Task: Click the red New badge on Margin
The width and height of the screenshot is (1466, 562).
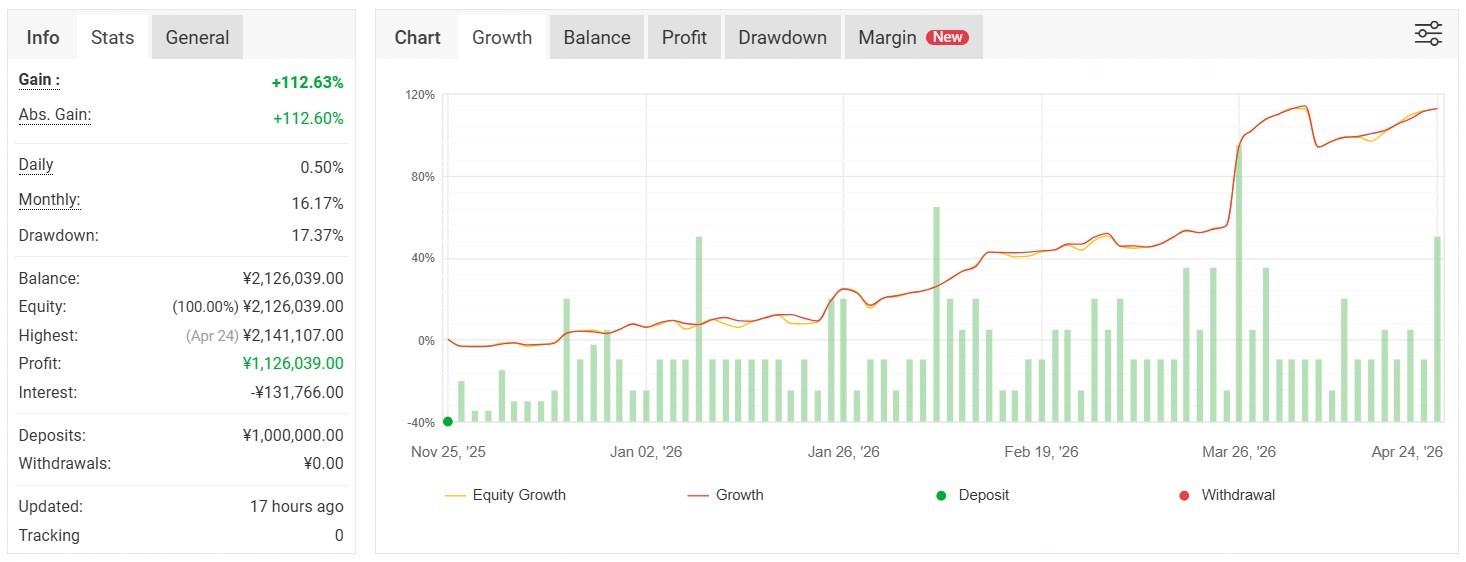Action: pos(946,37)
